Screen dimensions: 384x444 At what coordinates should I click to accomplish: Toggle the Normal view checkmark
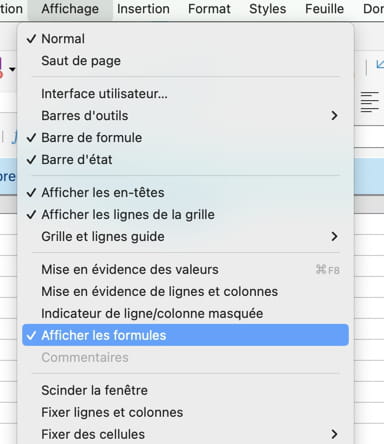pyautogui.click(x=185, y=39)
